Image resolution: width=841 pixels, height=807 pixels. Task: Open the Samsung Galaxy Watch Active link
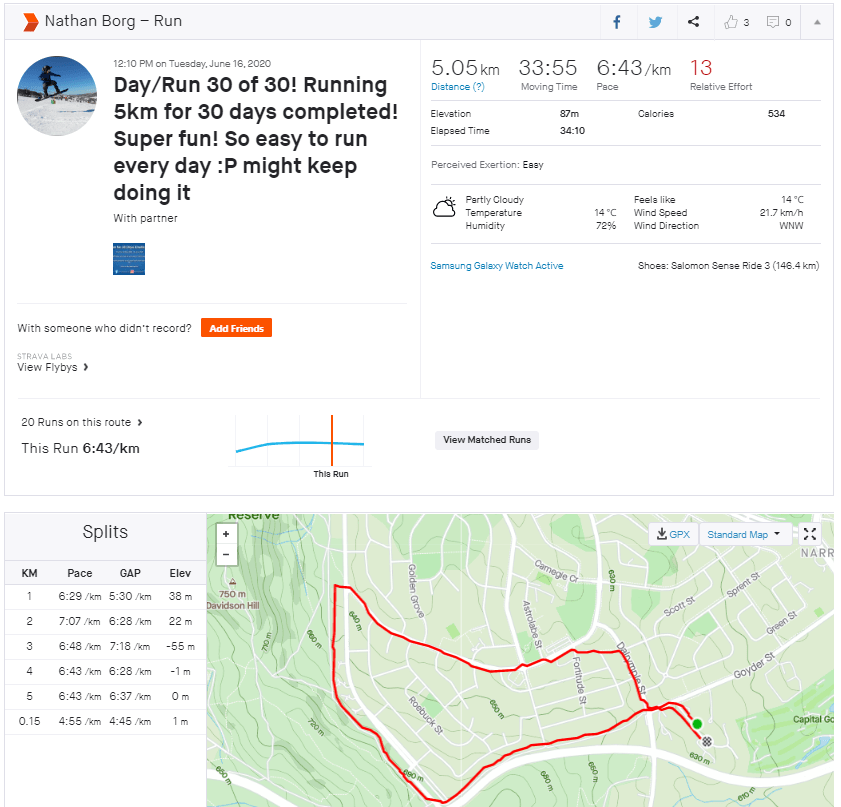tap(496, 266)
